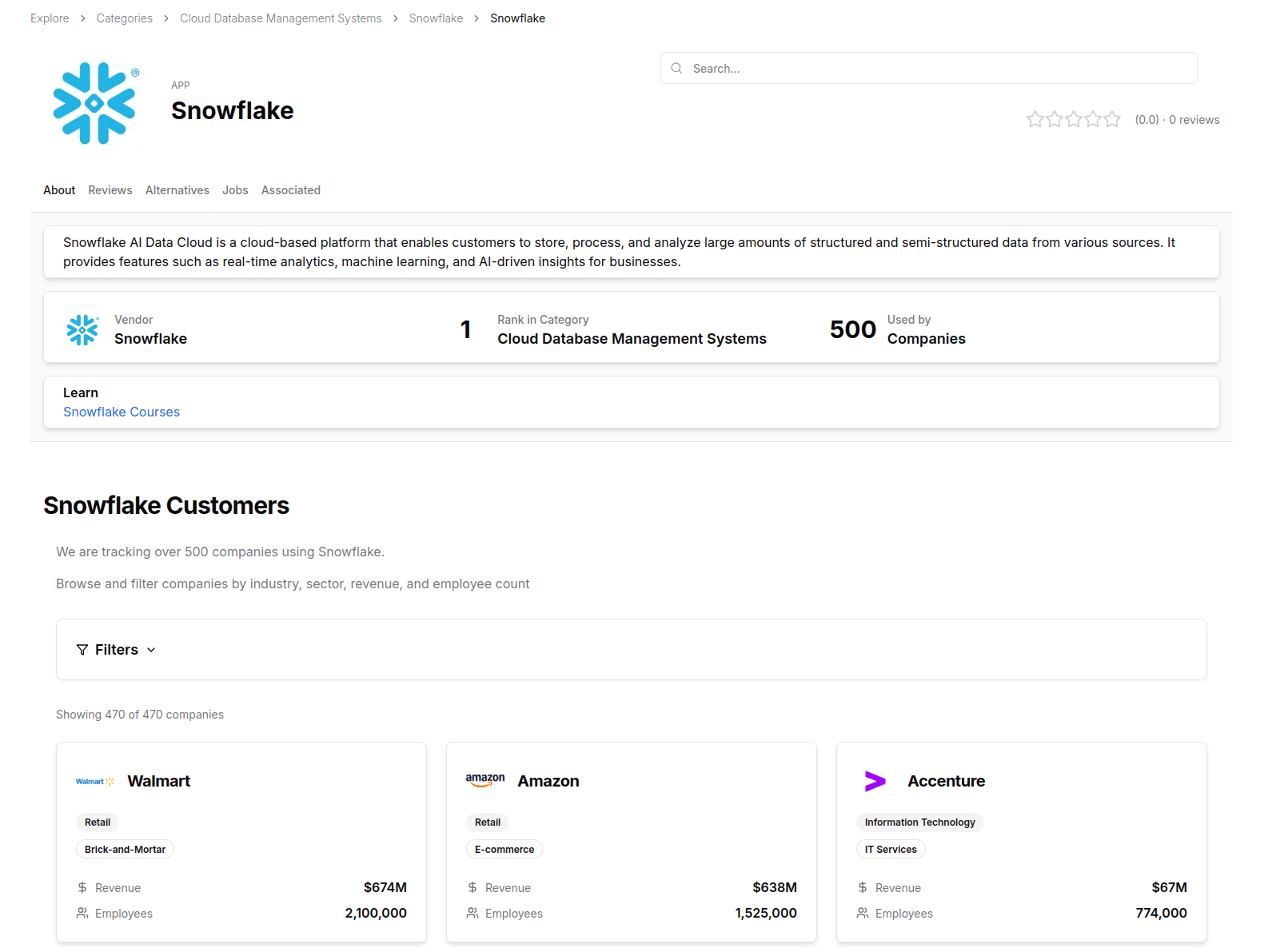The width and height of the screenshot is (1288, 948).
Task: Click the Retail tag on Walmart card
Action: pos(98,823)
